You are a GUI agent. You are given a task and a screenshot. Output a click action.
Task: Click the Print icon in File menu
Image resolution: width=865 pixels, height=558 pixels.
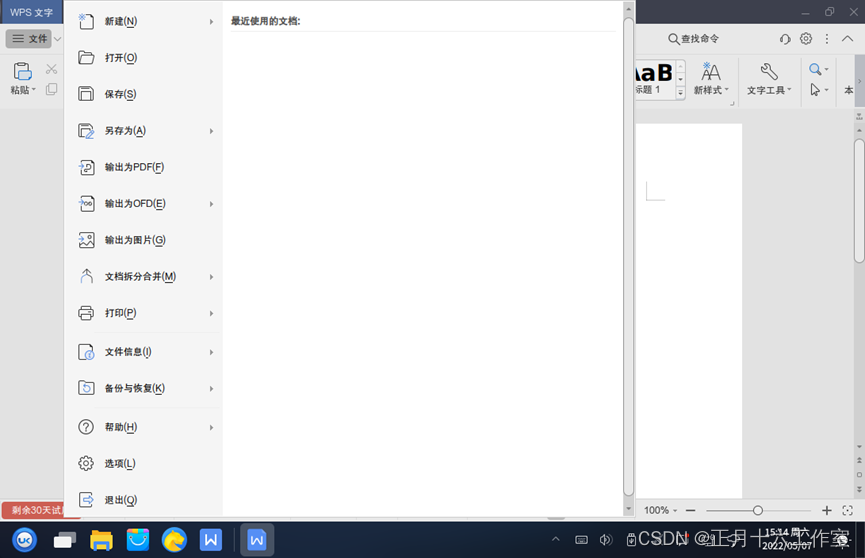86,313
